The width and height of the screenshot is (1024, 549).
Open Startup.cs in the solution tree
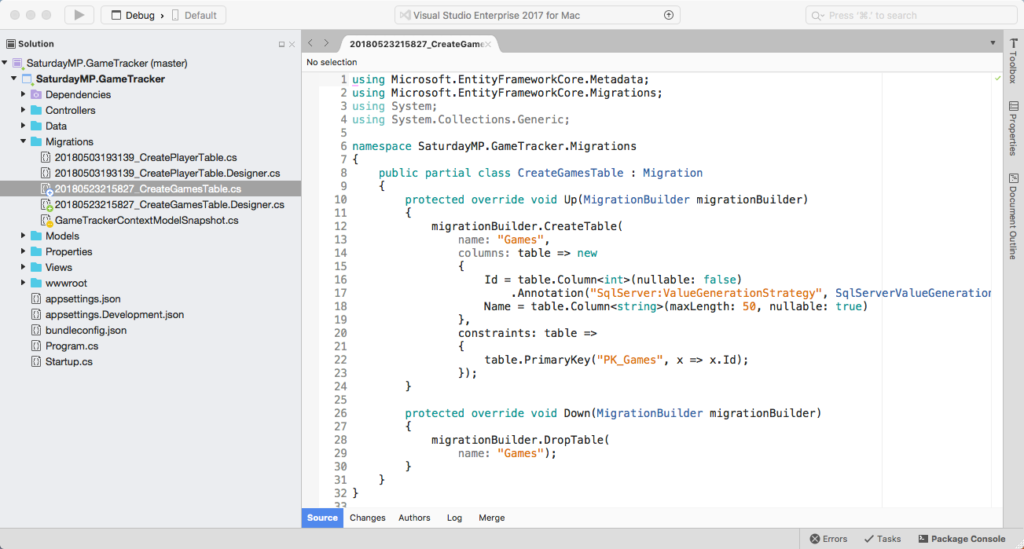coord(69,361)
